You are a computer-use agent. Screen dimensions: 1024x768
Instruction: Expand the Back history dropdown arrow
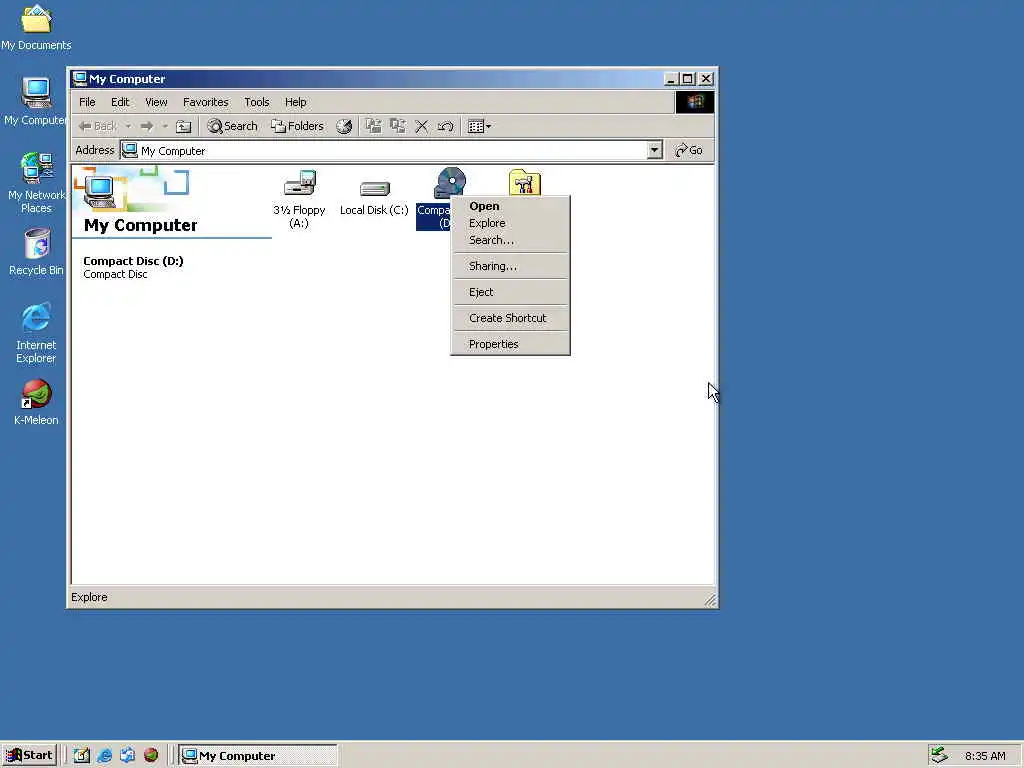(129, 126)
